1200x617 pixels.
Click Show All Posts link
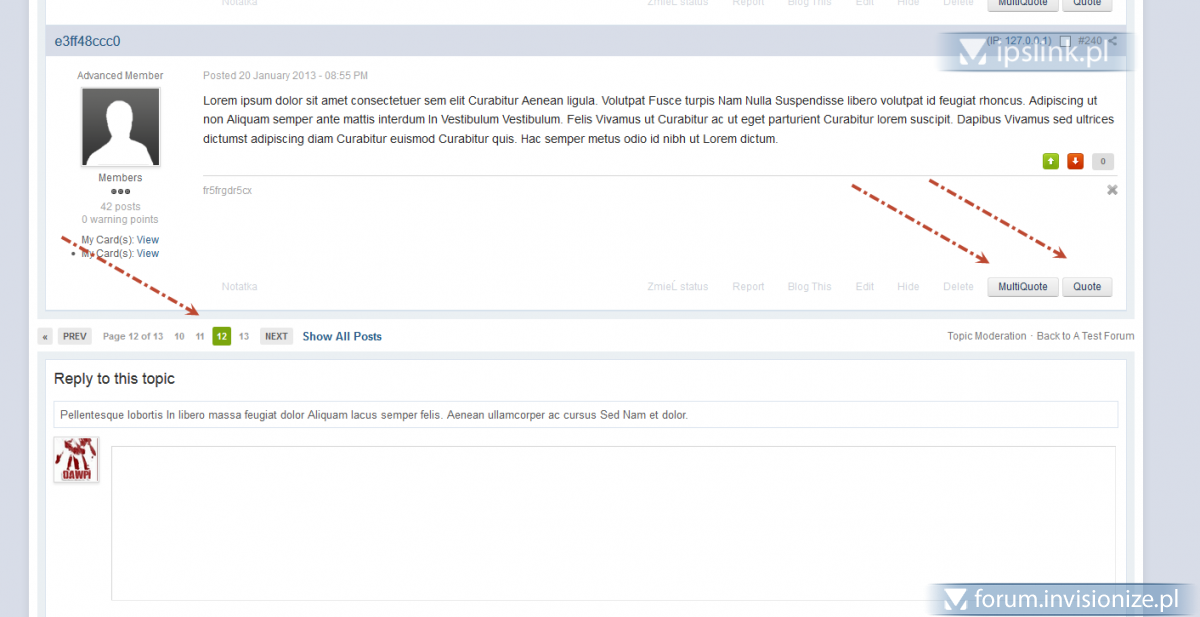(342, 337)
